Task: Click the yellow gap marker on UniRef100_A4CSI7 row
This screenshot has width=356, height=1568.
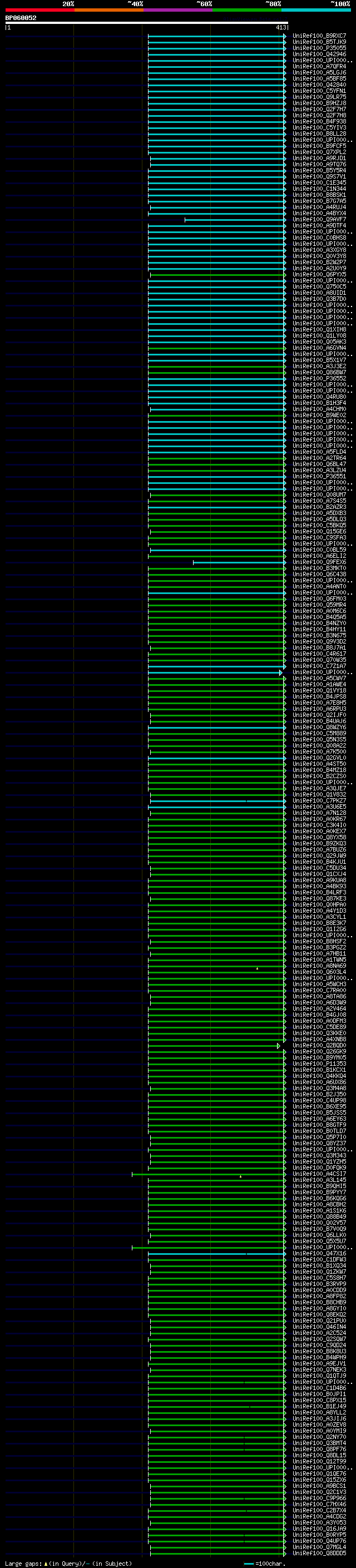Action: pyautogui.click(x=240, y=1176)
